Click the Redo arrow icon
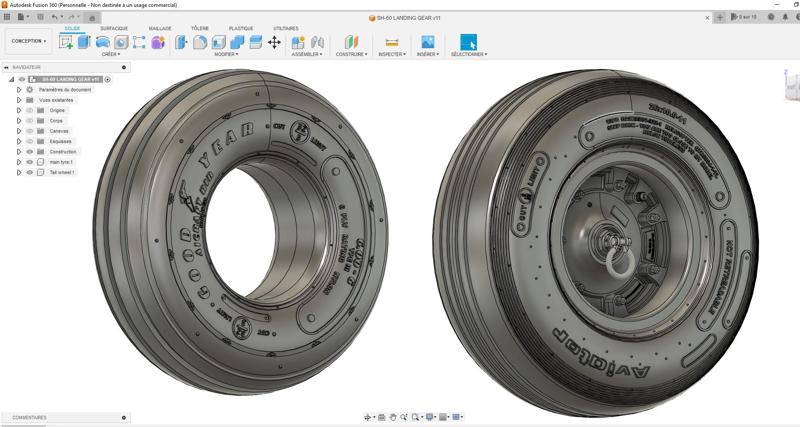 pyautogui.click(x=72, y=17)
